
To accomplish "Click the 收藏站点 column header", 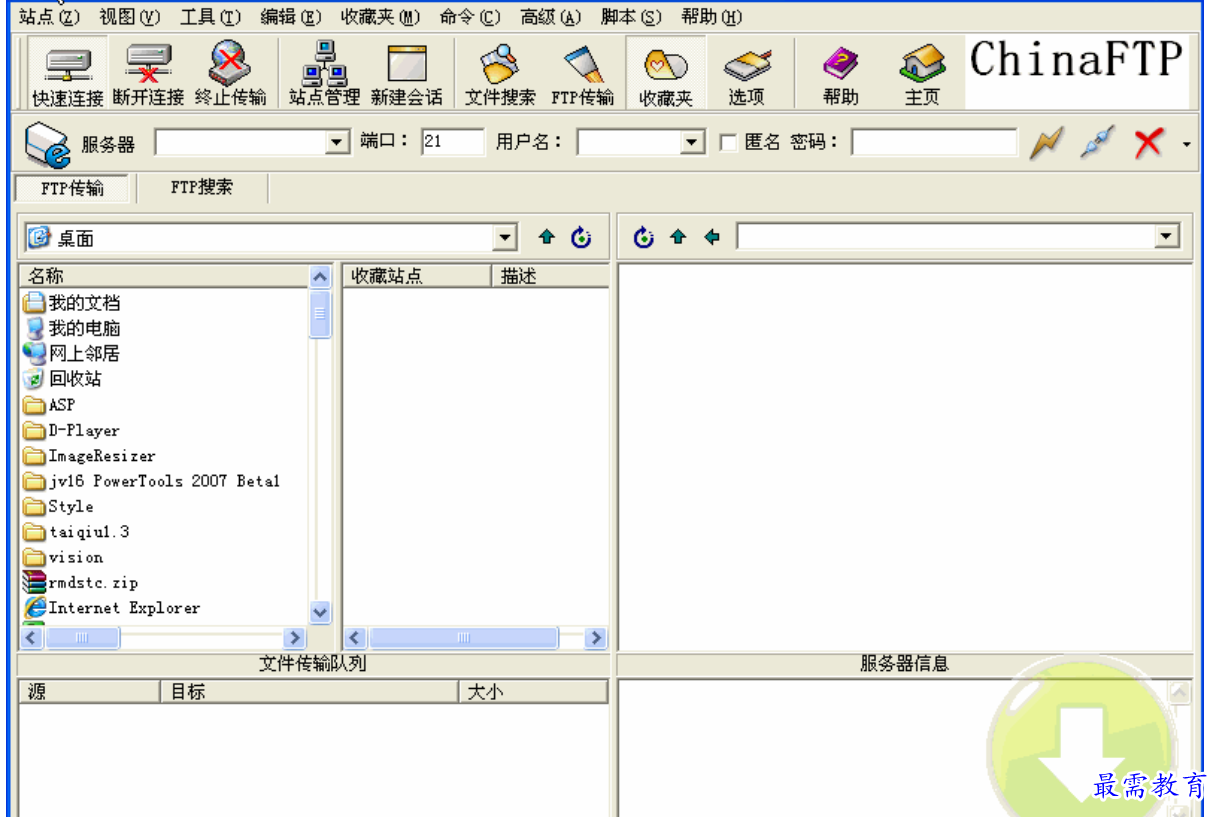I will 417,276.
